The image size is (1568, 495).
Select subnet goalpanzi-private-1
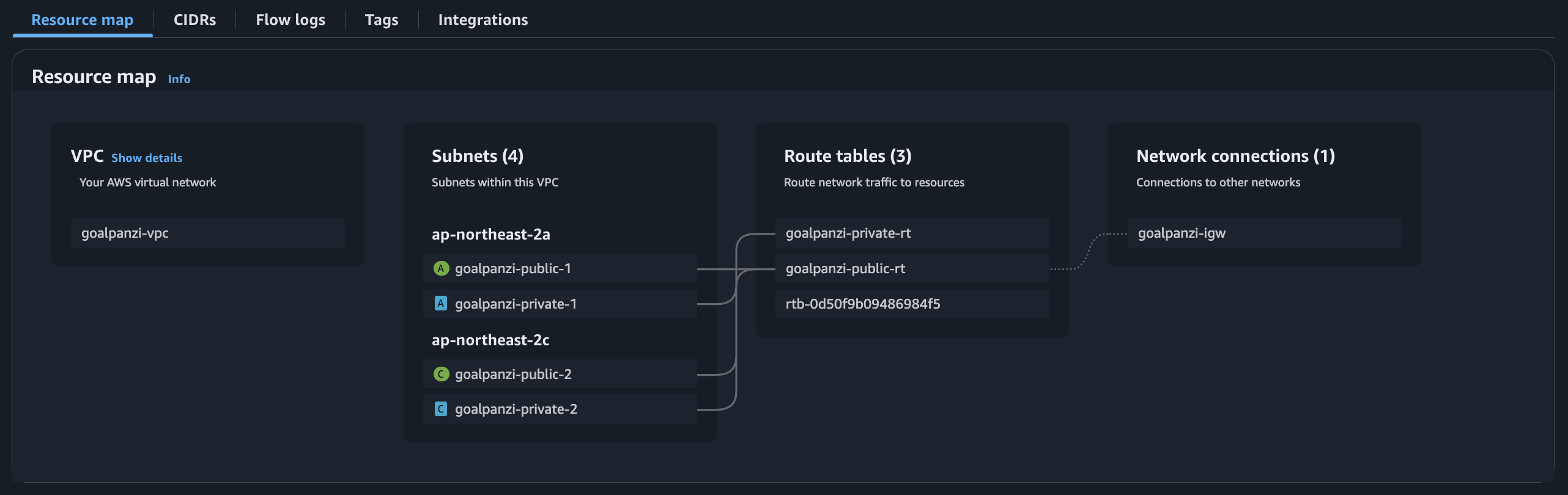pos(560,304)
